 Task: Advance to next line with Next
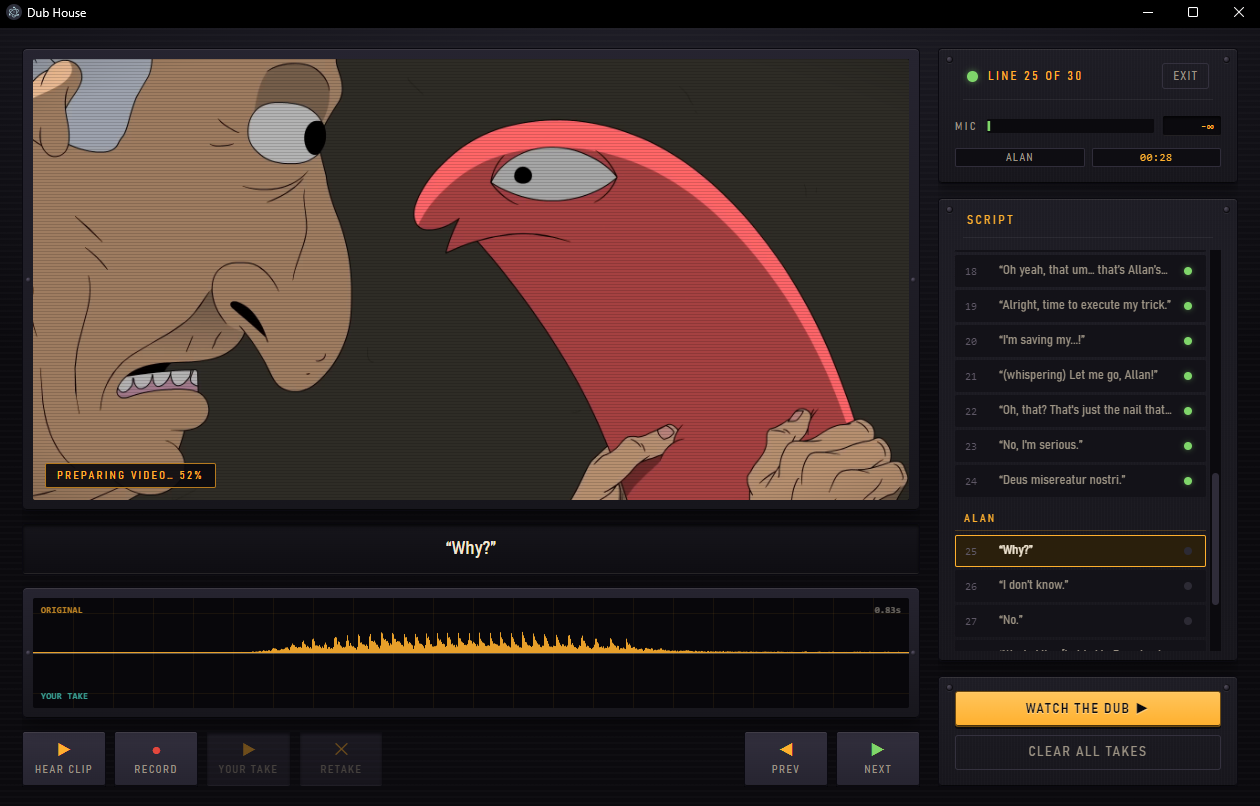878,758
